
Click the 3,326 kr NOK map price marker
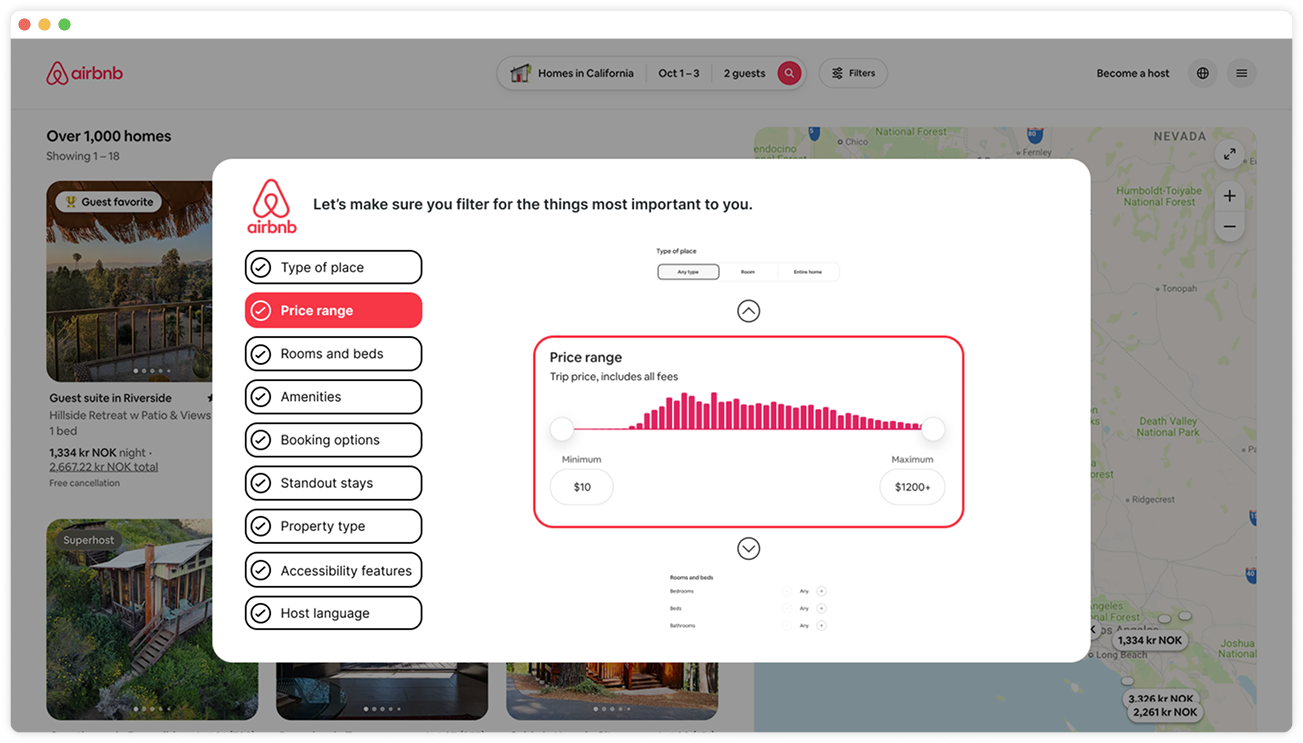[x=1160, y=698]
